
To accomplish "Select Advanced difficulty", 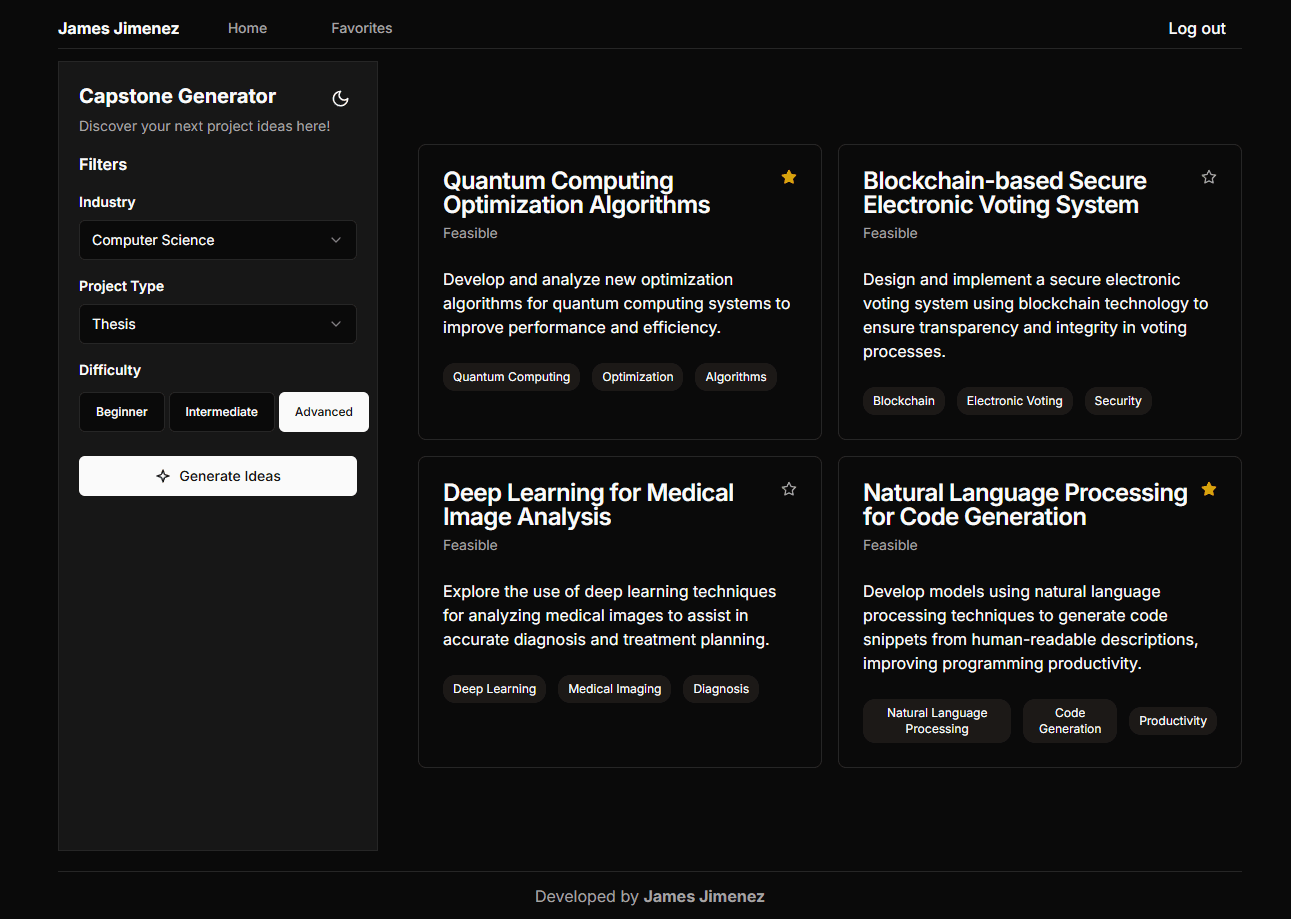I will [x=324, y=412].
